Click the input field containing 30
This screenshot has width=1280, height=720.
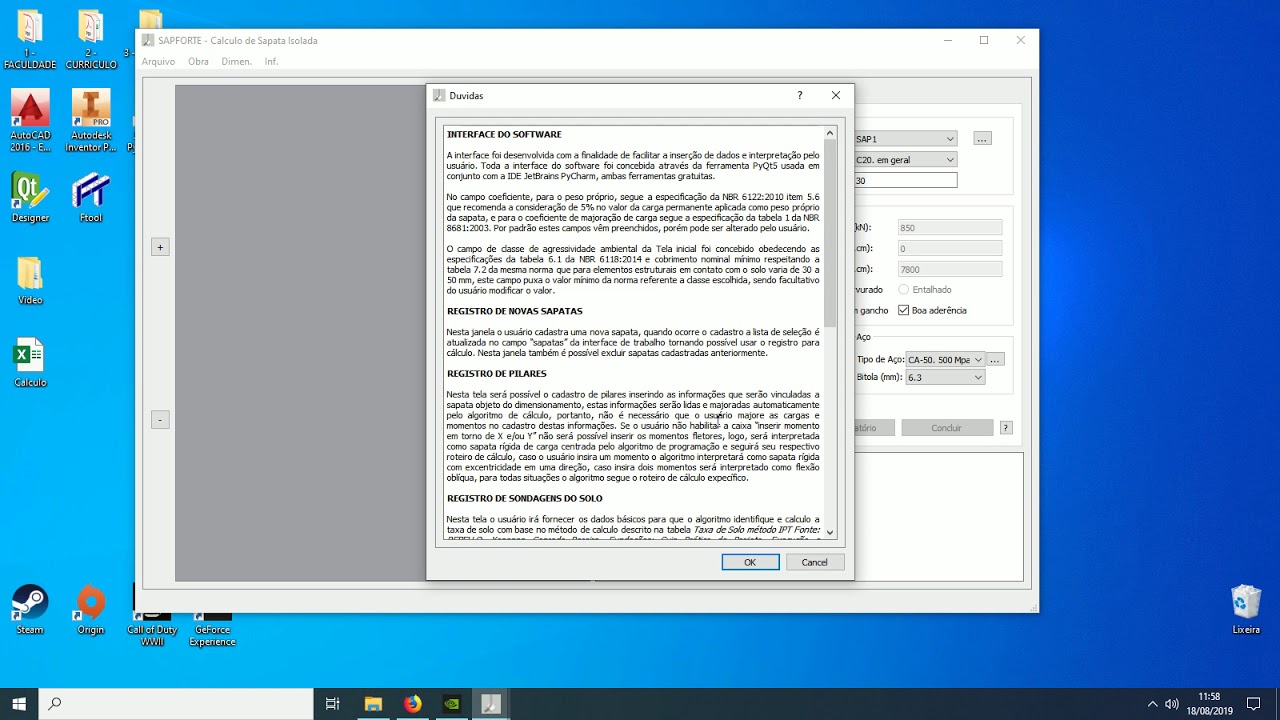coord(905,181)
